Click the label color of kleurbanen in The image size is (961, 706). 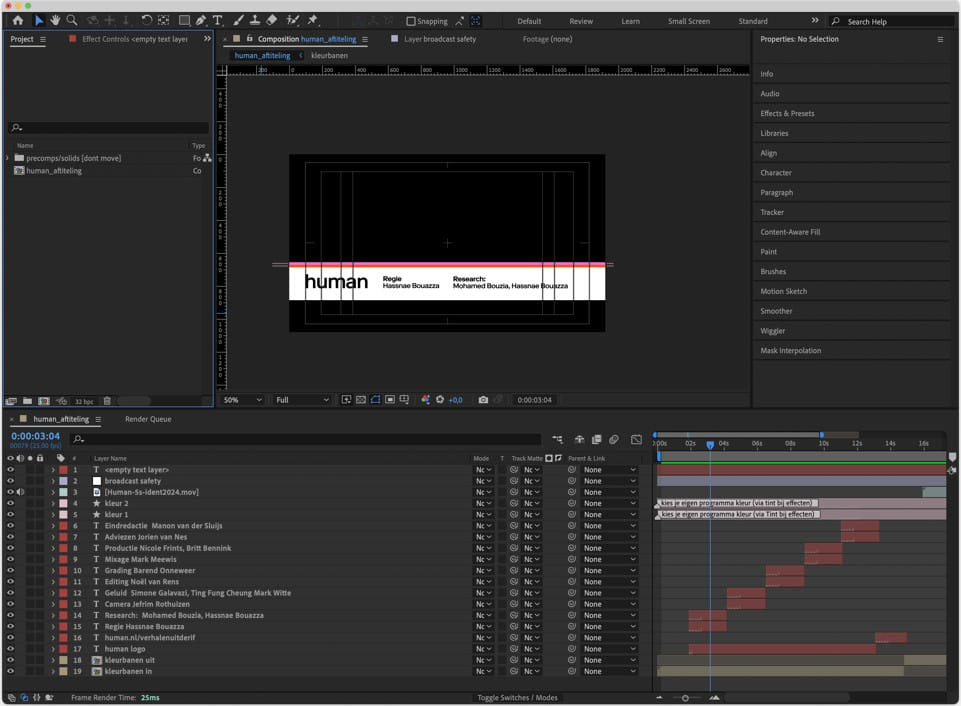63,671
